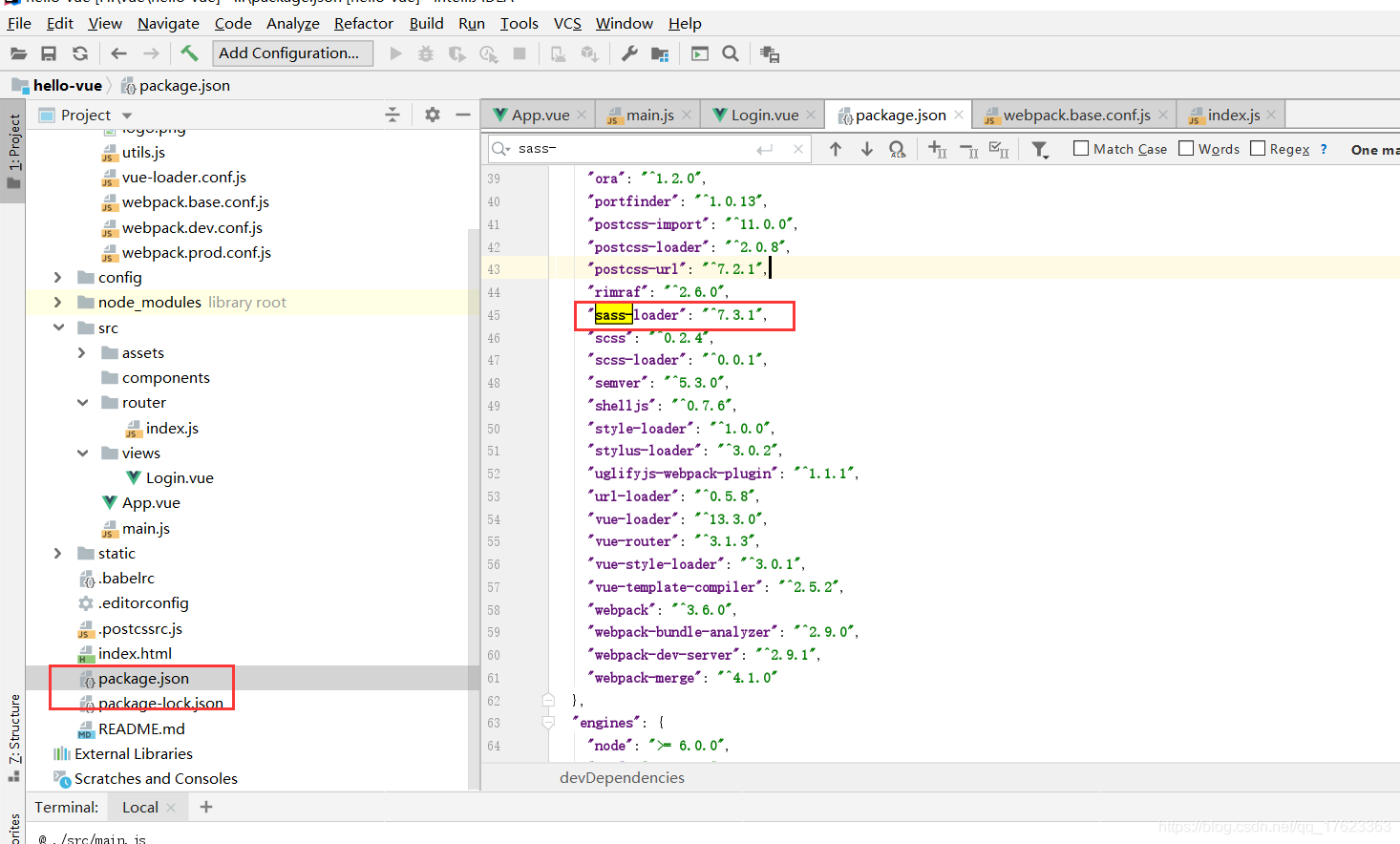Expand the assets folder
Image resolution: width=1400 pixels, height=844 pixels.
point(81,352)
